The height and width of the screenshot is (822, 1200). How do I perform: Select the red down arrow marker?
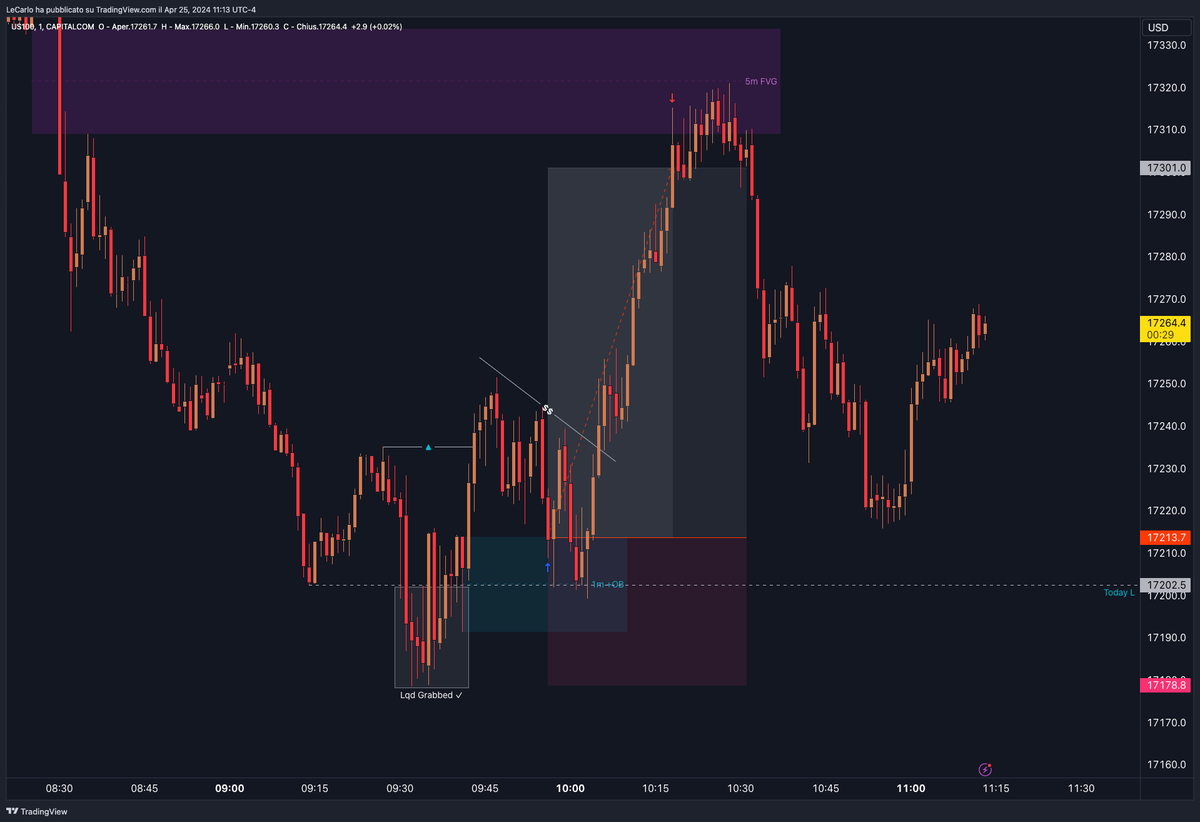[x=672, y=98]
